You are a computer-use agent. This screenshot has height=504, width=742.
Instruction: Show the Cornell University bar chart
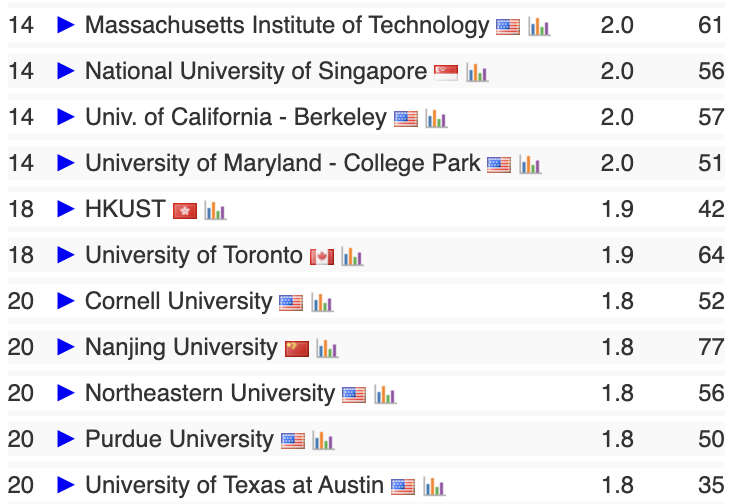coord(321,303)
